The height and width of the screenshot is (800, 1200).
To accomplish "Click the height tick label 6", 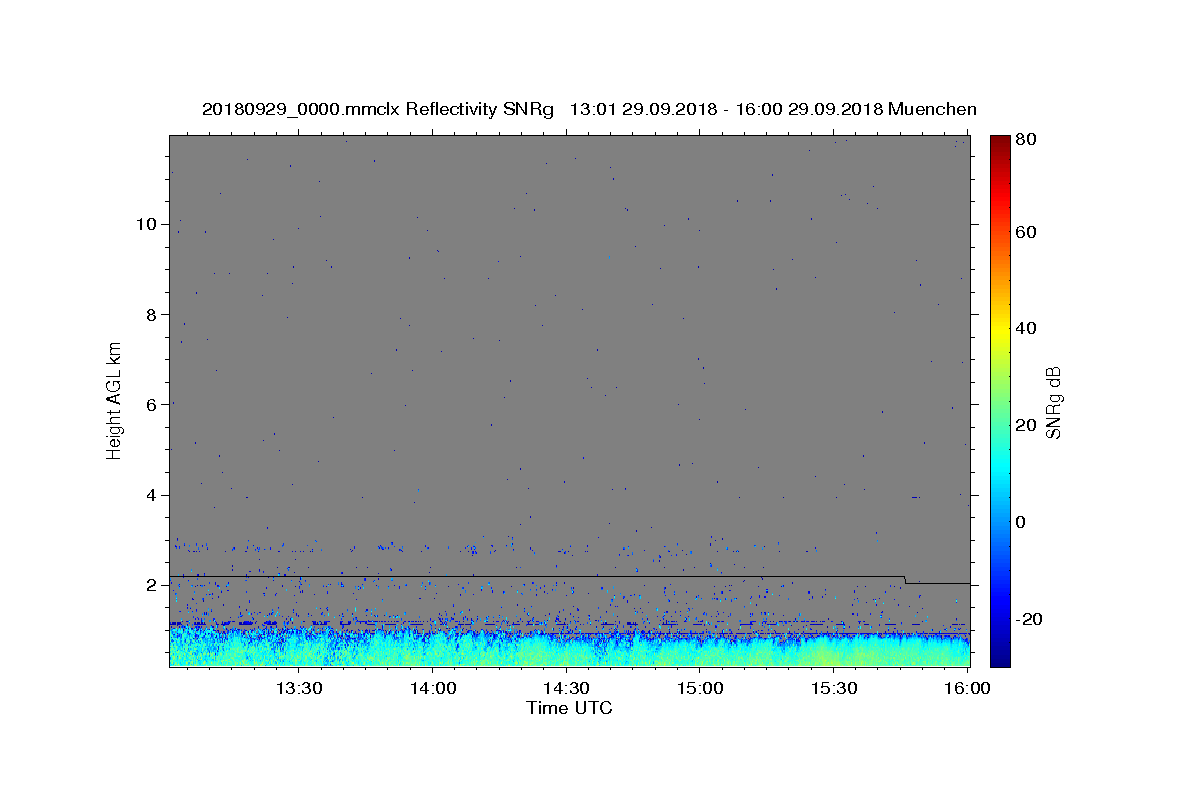I will point(152,405).
